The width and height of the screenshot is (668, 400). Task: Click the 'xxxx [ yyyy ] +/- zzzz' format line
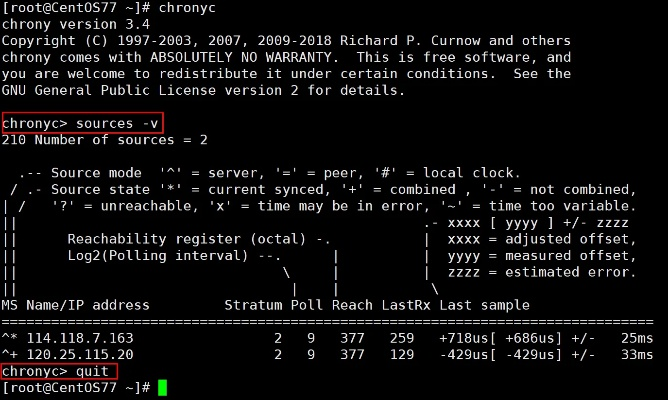click(x=538, y=223)
